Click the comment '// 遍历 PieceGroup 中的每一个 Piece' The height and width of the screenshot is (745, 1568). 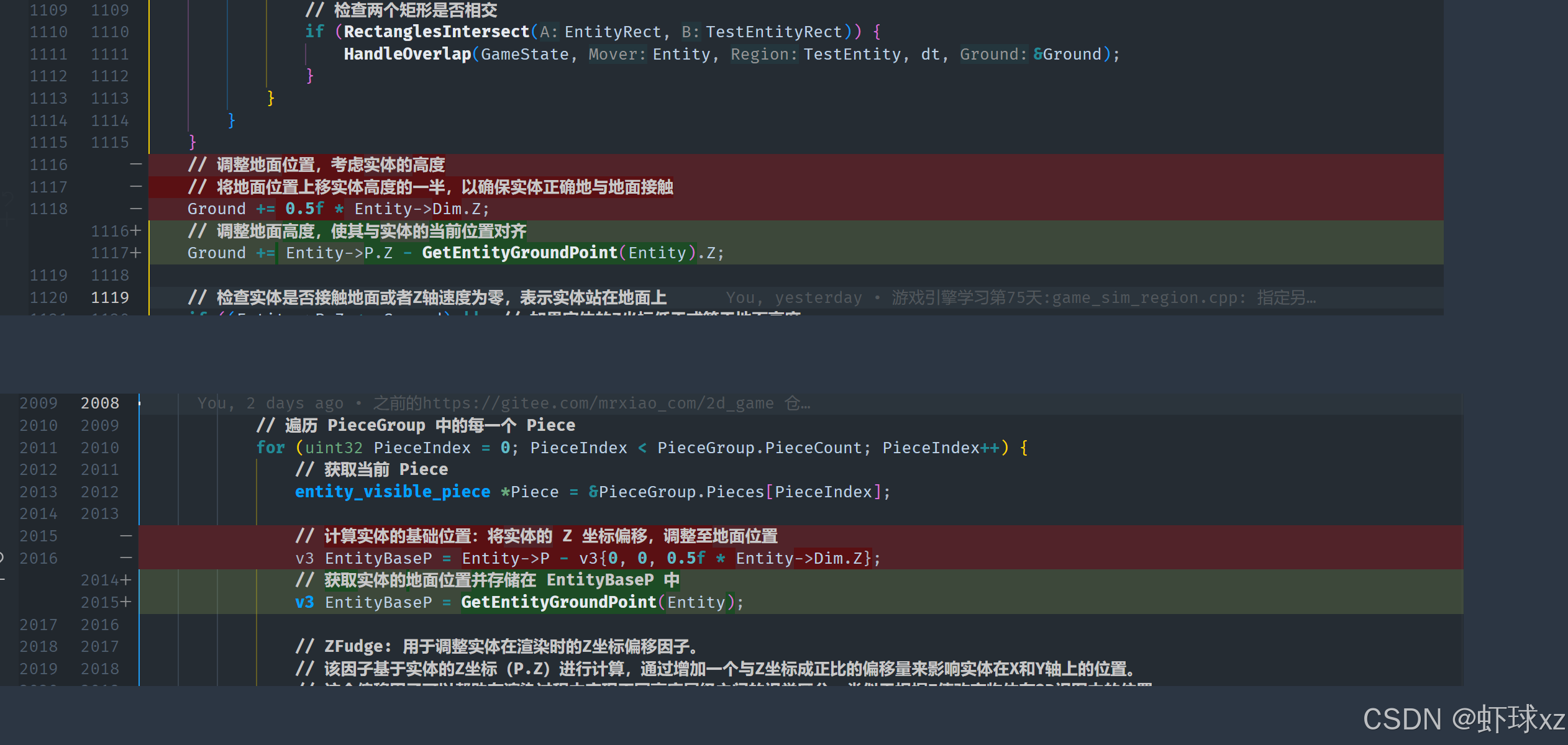click(416, 425)
